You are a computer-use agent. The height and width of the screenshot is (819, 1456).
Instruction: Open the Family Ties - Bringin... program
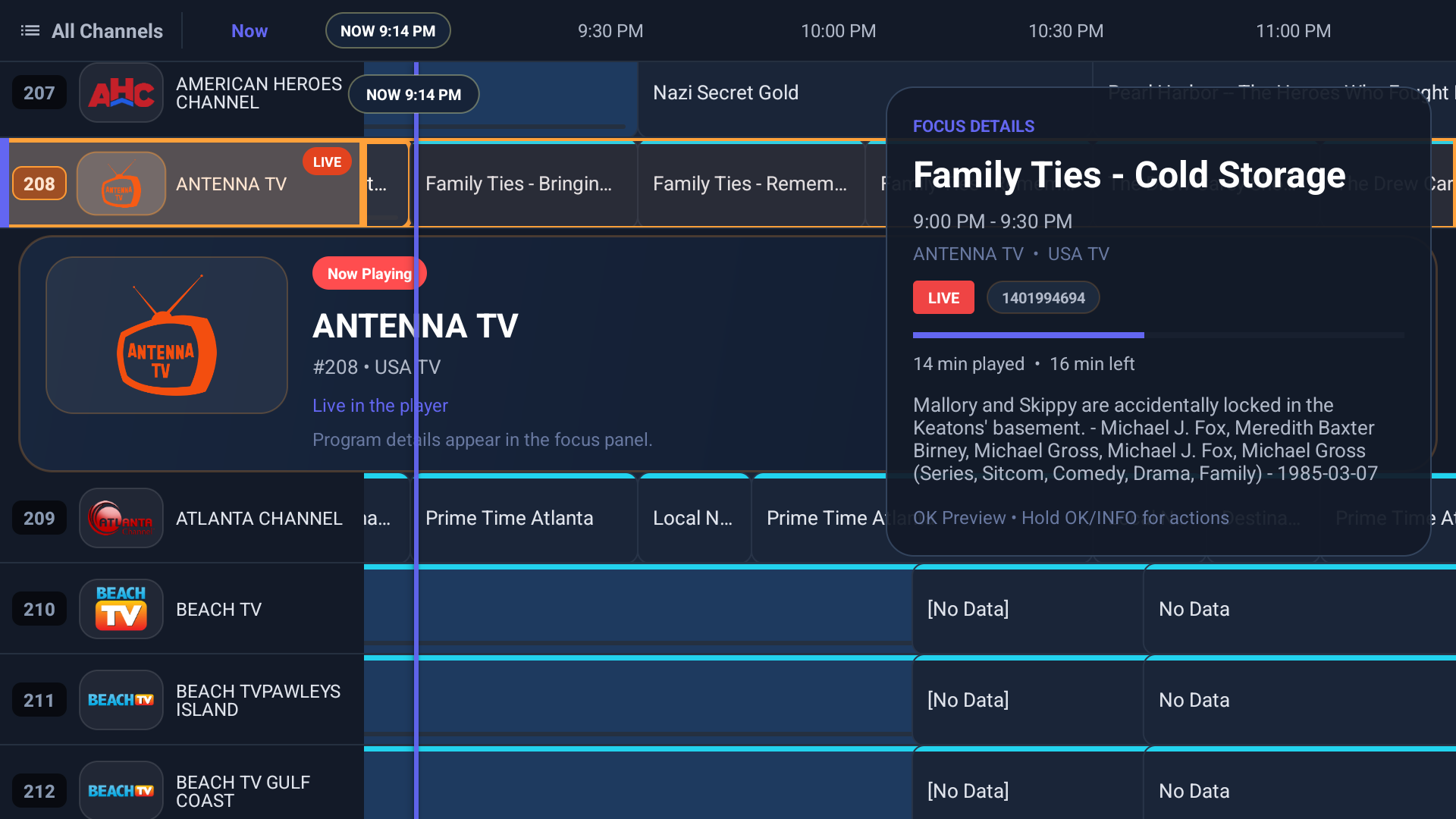point(527,184)
